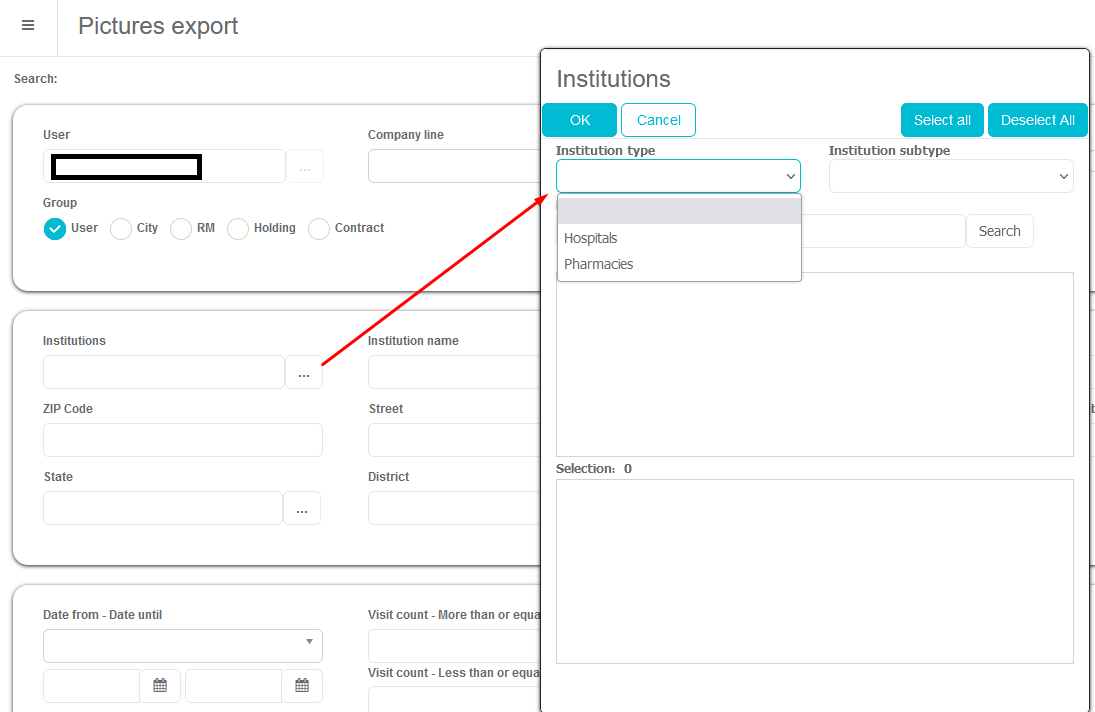Click the Select all button
1095x712 pixels.
[942, 120]
